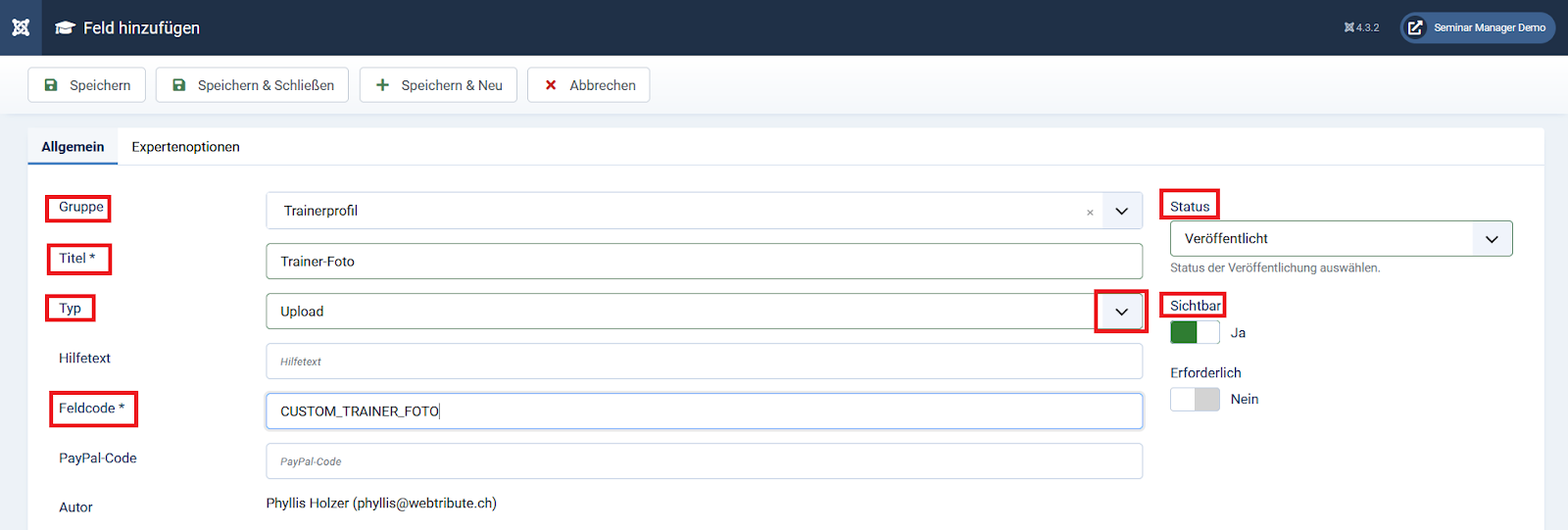
Task: Toggle the Sichtbar switch
Action: pos(1195,332)
